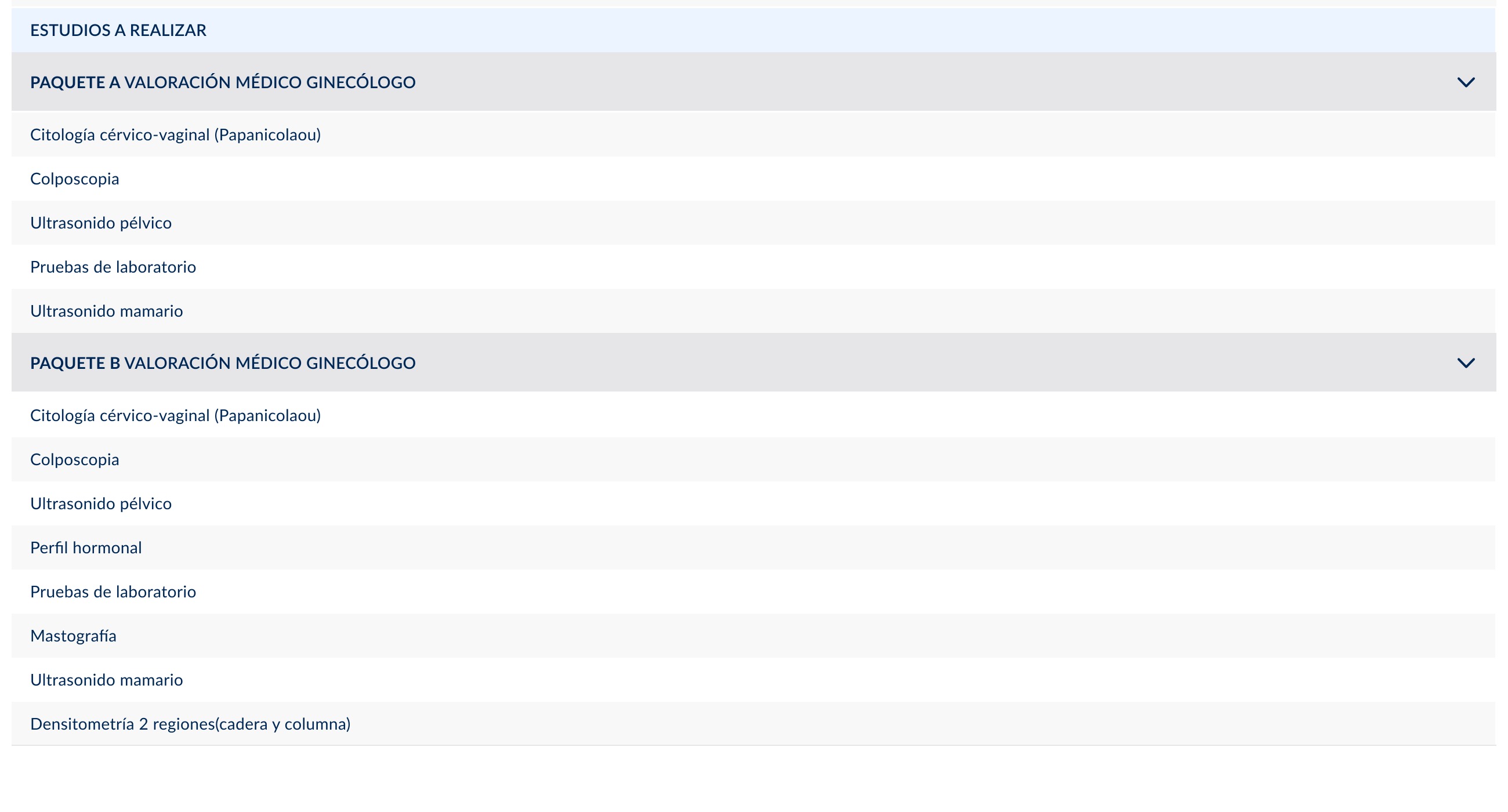Choose Ultrasonido pélvico in Paquete A
The height and width of the screenshot is (812, 1508).
(x=753, y=223)
